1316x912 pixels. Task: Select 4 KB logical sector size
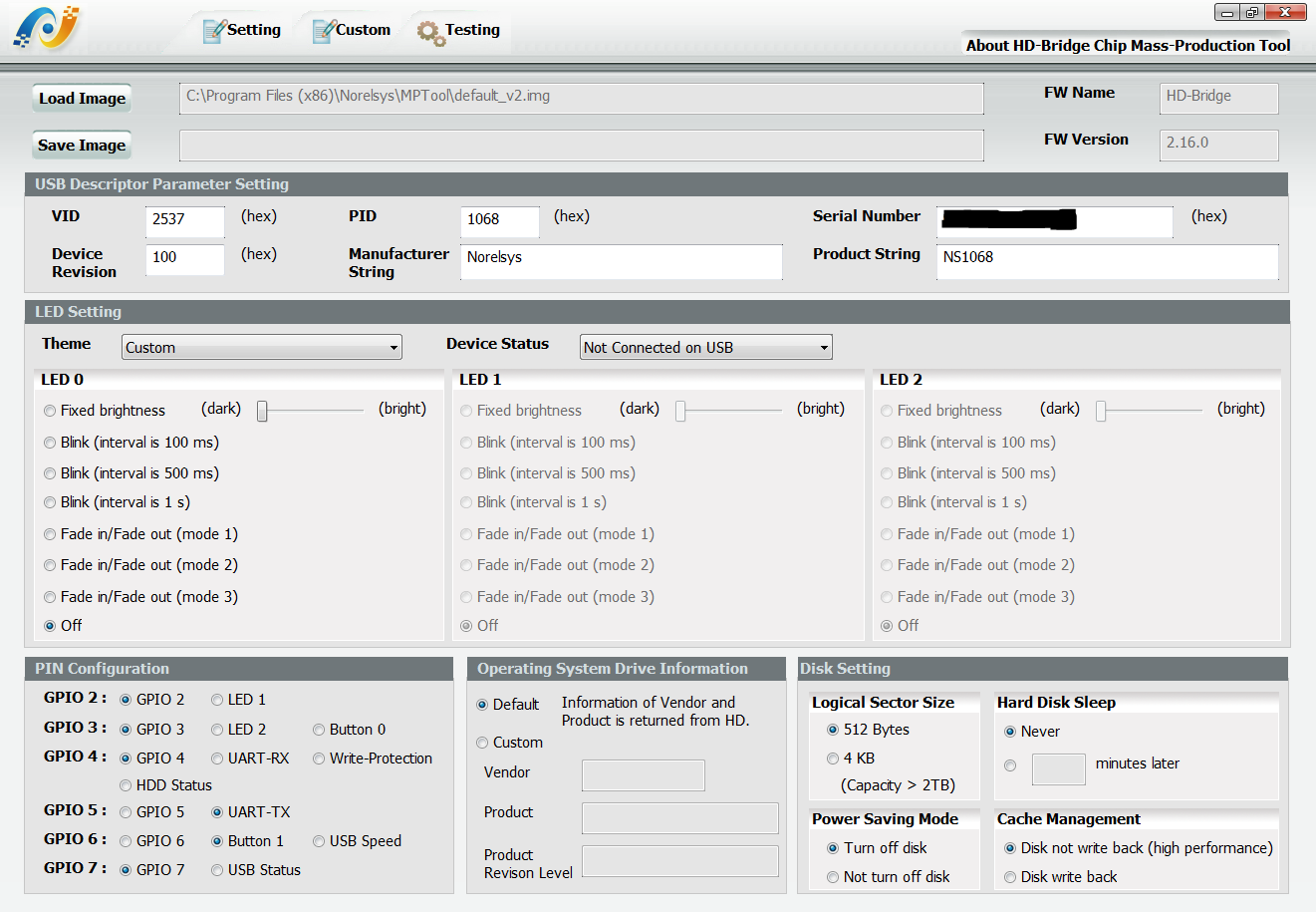point(851,759)
